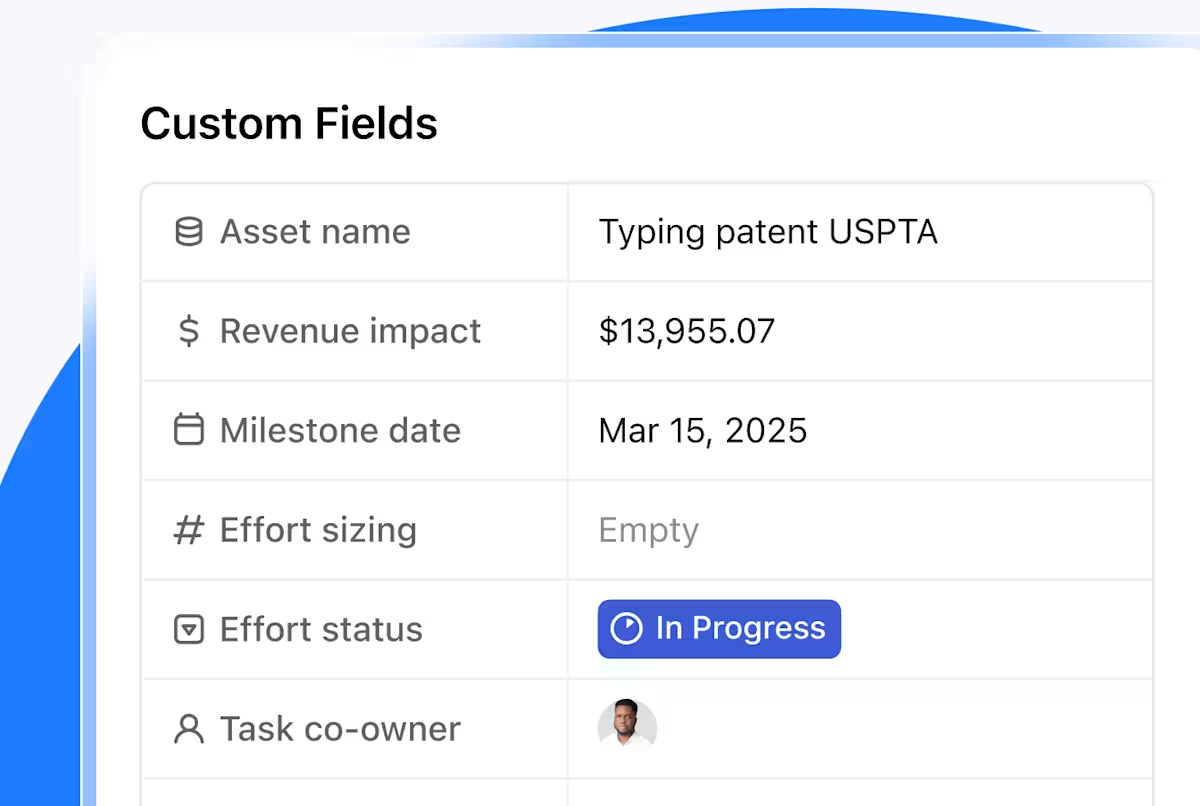
Task: Edit the $13,955.07 revenue value
Action: pyautogui.click(x=686, y=331)
